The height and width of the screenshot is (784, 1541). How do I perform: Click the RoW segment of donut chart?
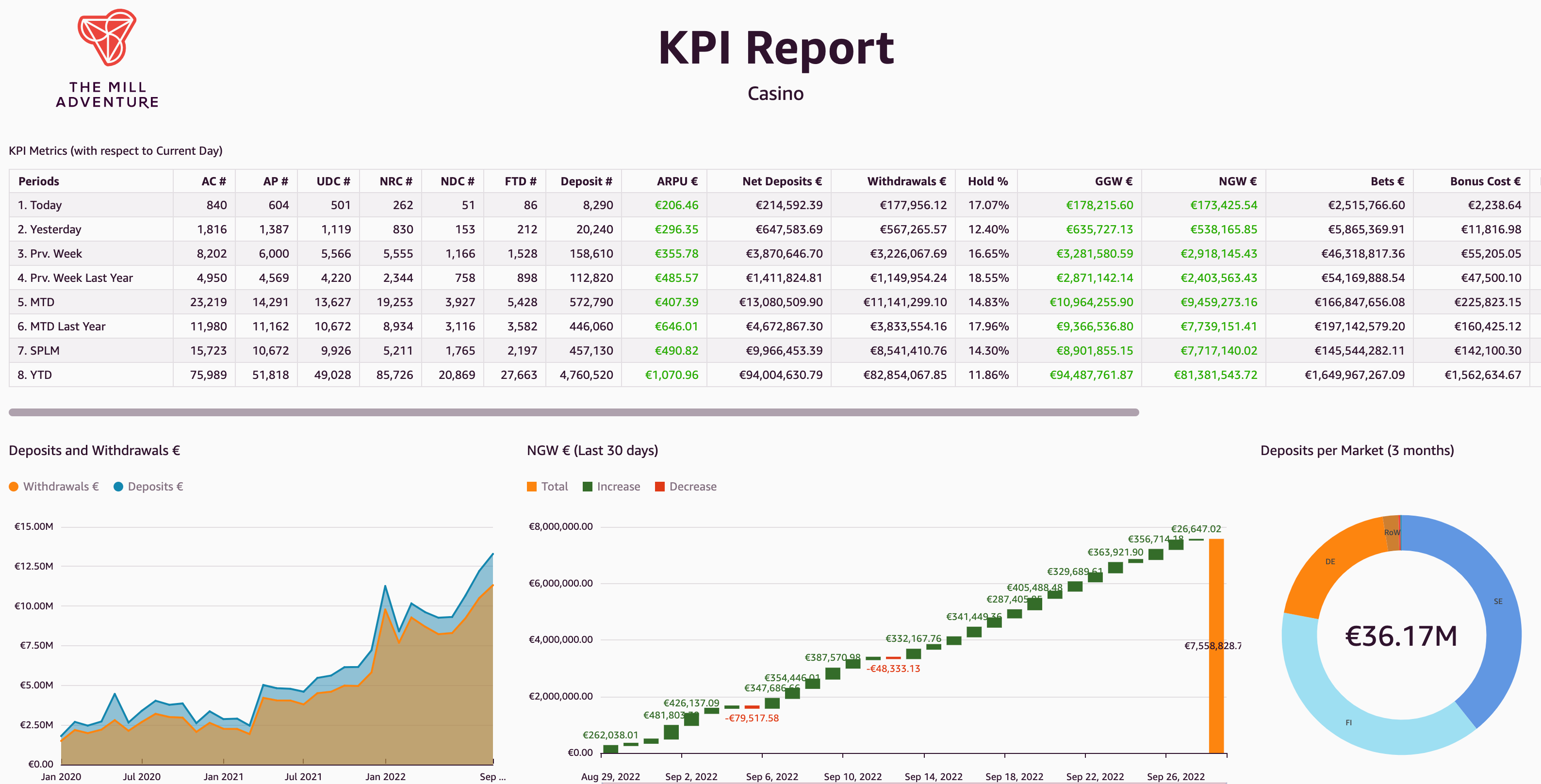(1393, 533)
